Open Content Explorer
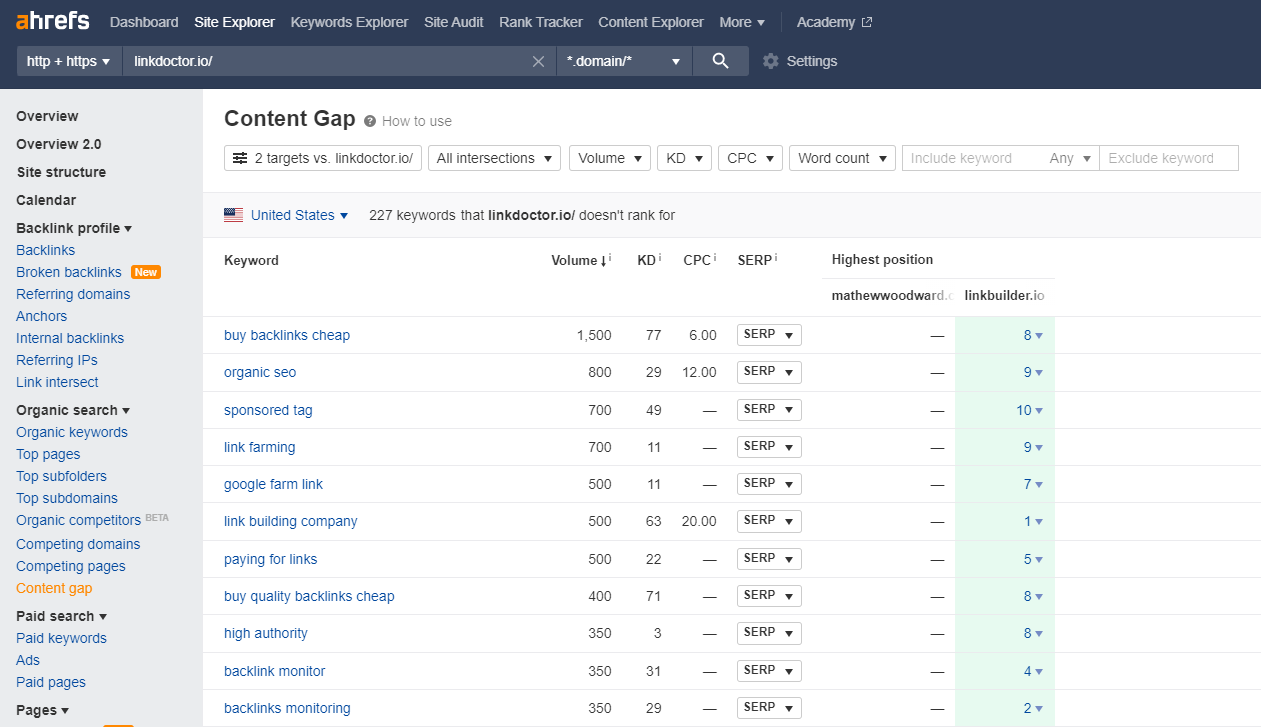The height and width of the screenshot is (727, 1261). point(651,22)
